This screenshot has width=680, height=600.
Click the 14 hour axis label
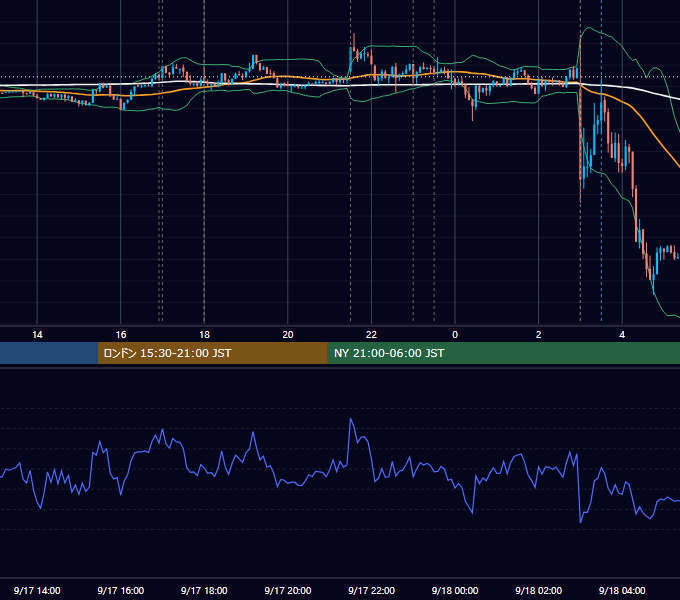tap(37, 335)
